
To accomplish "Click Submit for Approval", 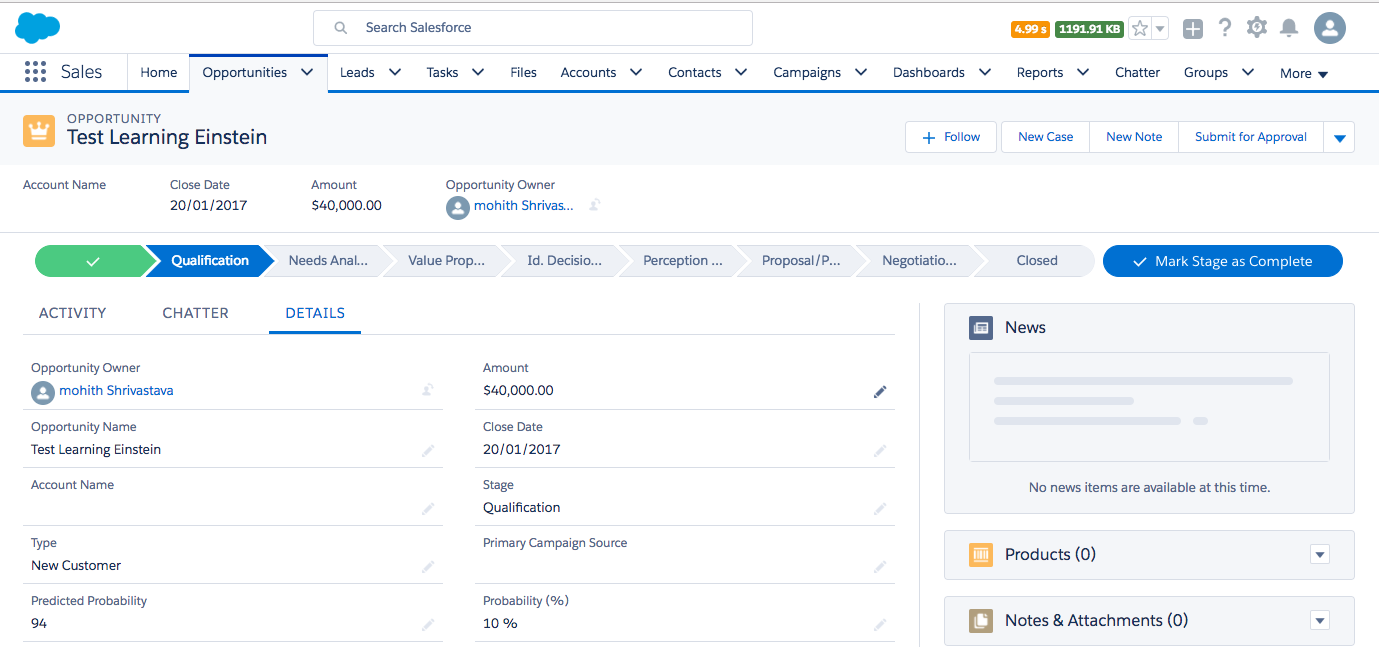I will point(1251,137).
